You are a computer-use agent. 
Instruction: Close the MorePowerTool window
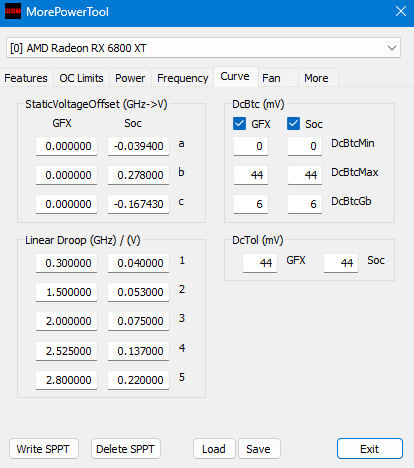(401, 11)
